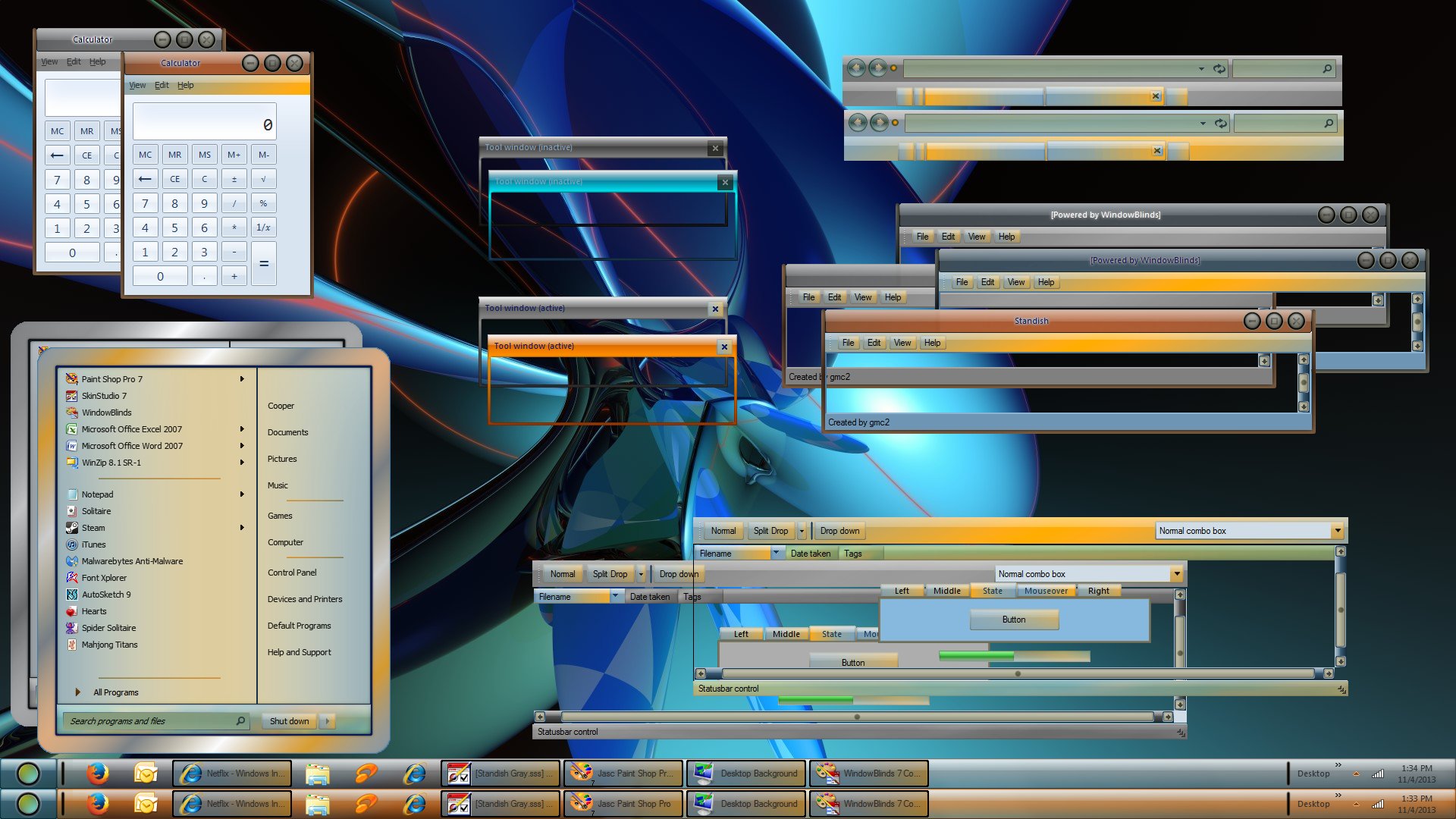The height and width of the screenshot is (819, 1456).
Task: Launch Microsoft Office Word 2007
Action: 132,446
